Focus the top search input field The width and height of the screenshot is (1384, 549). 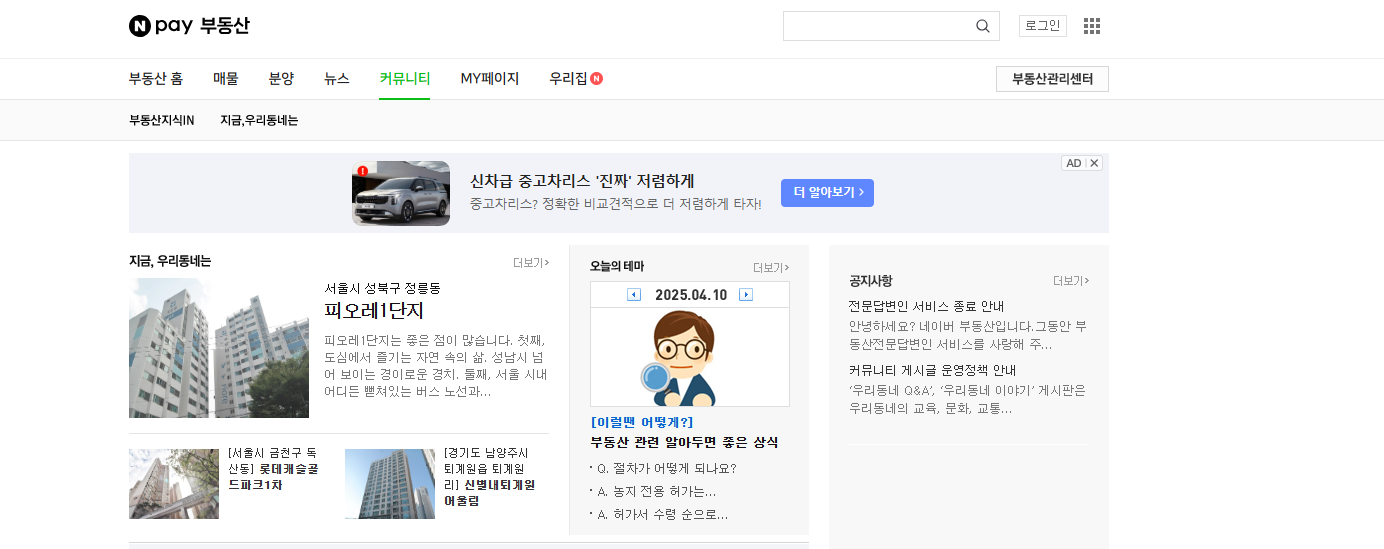coord(879,26)
